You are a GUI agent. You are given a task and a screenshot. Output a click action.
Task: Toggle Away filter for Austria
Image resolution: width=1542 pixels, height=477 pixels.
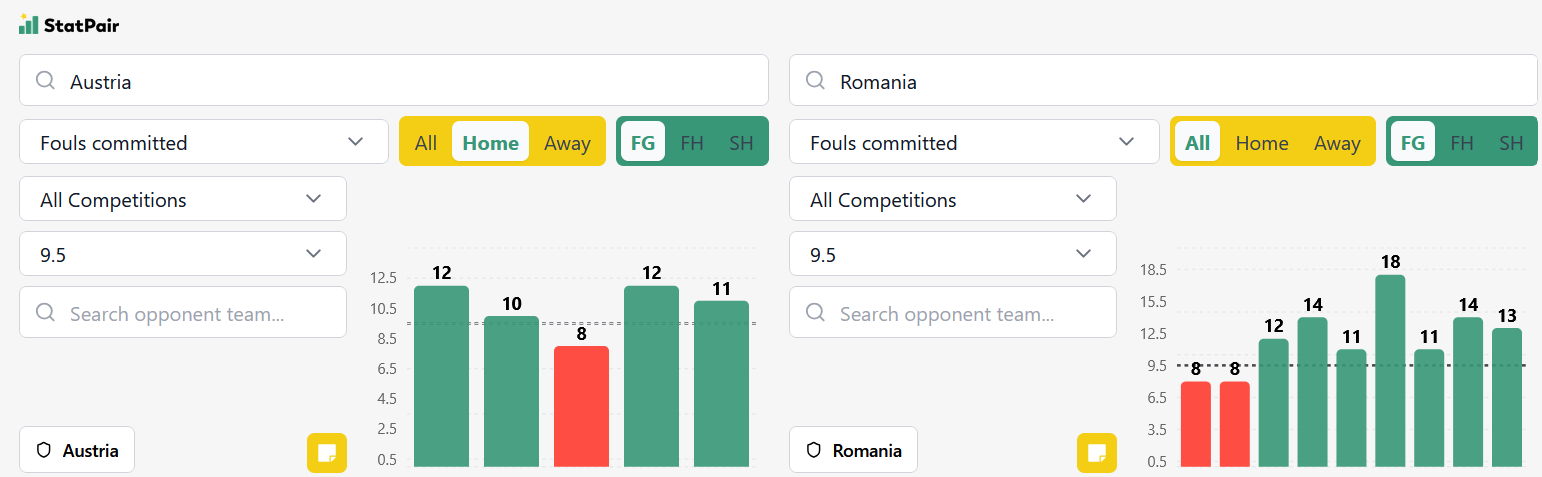pyautogui.click(x=567, y=142)
